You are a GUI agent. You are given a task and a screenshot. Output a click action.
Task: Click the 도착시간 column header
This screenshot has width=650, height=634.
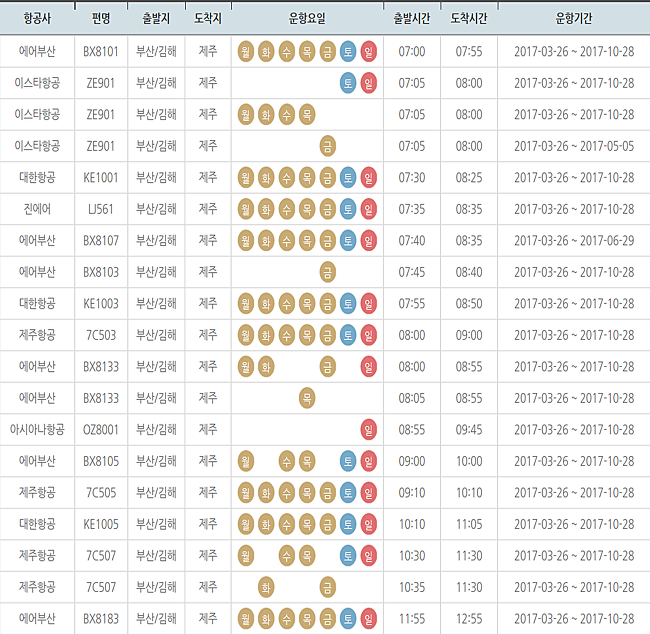pos(469,18)
